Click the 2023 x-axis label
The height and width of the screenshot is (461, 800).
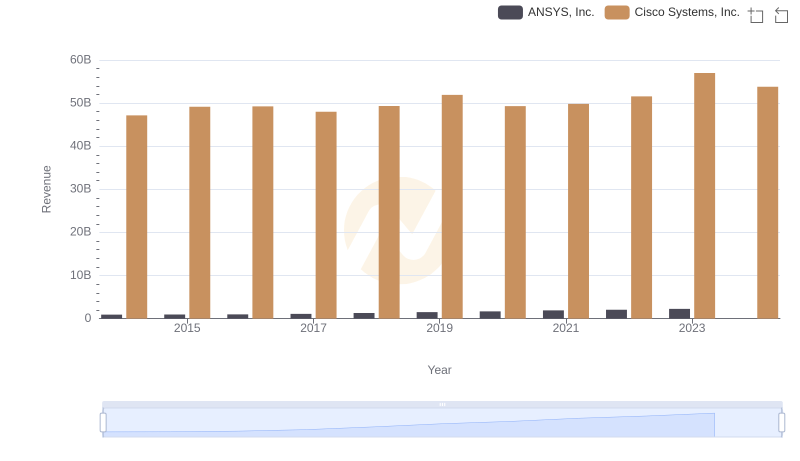point(692,328)
